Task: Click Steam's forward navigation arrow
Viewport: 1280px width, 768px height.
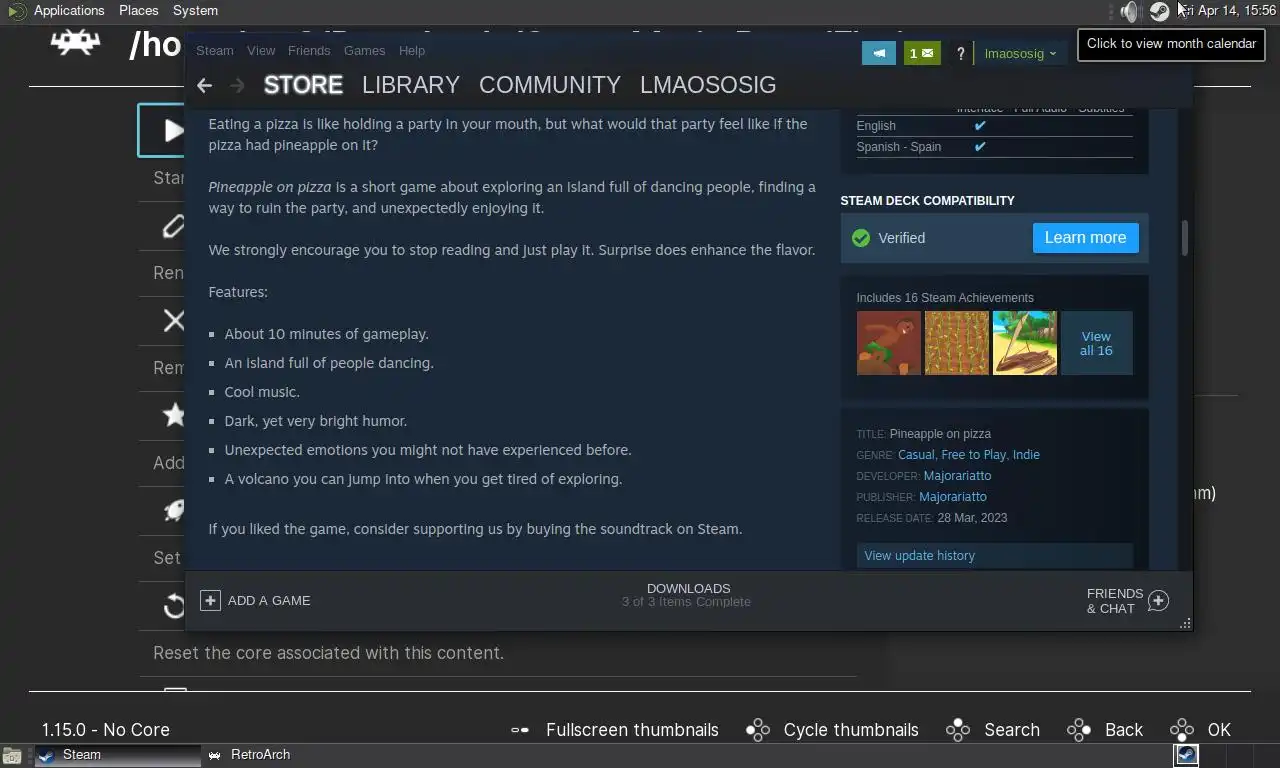Action: coord(237,85)
